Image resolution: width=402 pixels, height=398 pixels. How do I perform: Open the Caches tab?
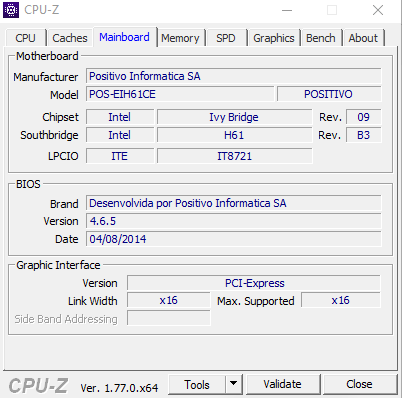(70, 38)
